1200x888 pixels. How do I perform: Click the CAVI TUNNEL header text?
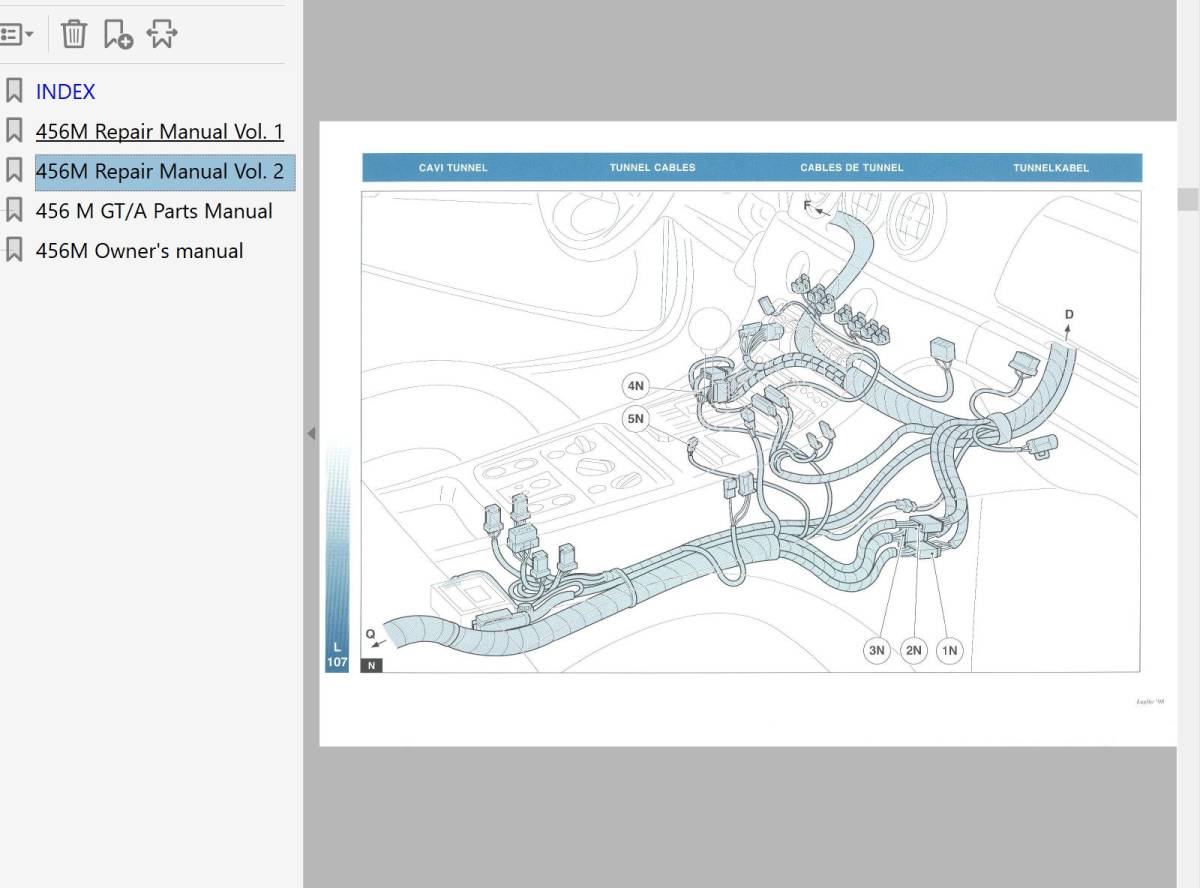pyautogui.click(x=453, y=168)
